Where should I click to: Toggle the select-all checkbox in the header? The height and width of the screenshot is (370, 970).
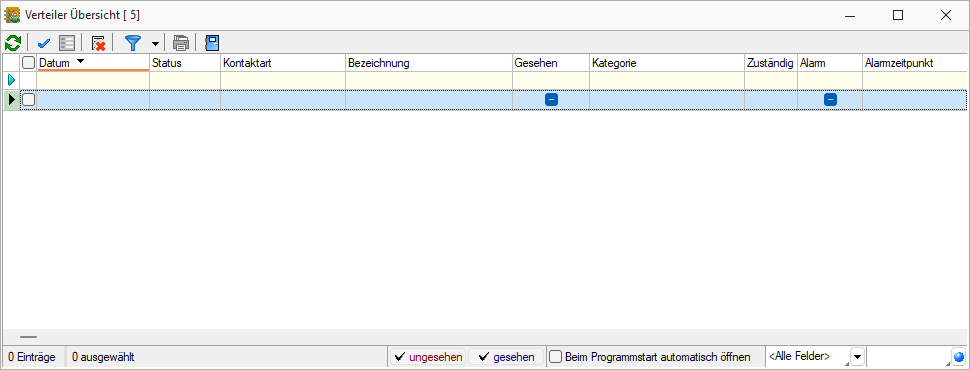pos(28,62)
